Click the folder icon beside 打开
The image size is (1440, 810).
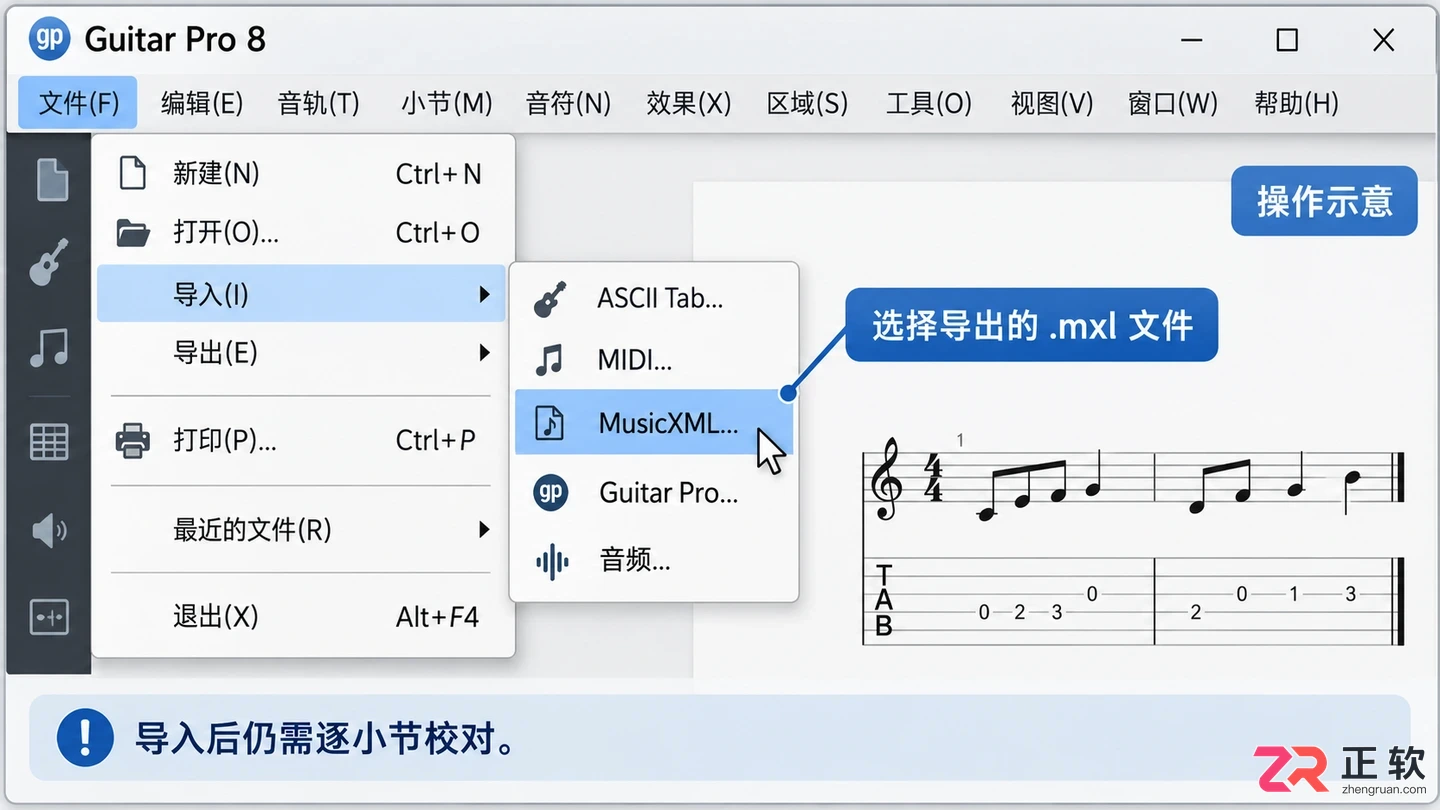coord(133,233)
